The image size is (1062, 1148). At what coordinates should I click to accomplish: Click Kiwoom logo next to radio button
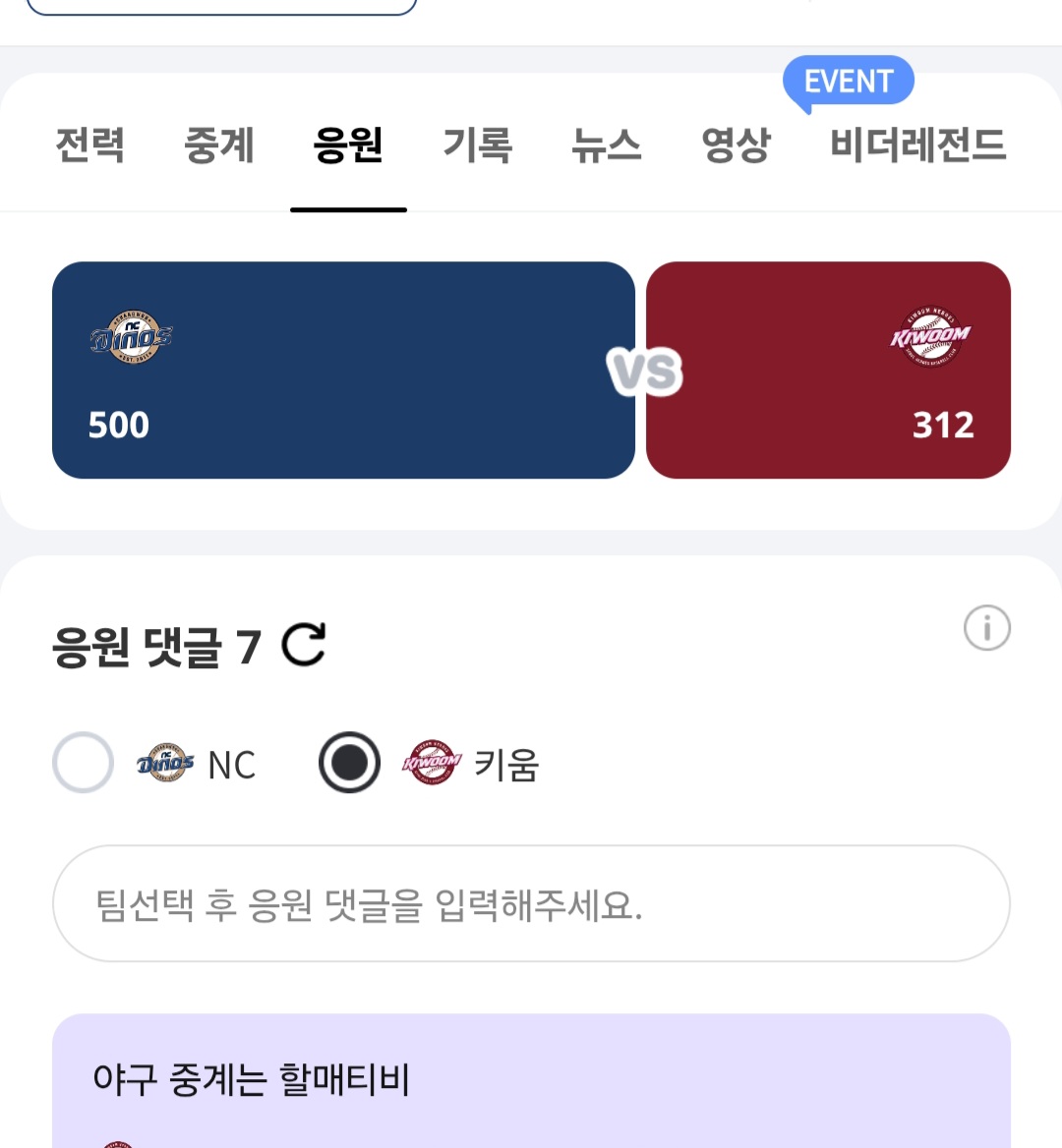432,763
